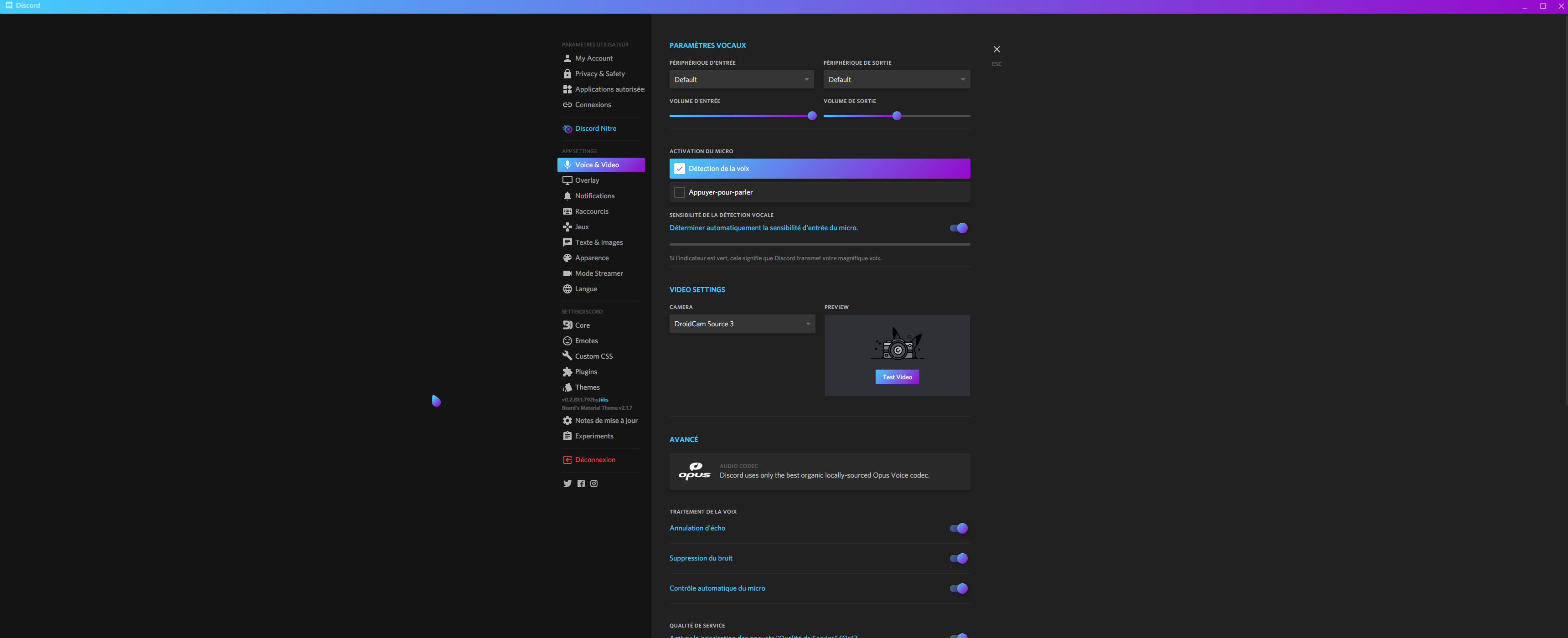The width and height of the screenshot is (1568, 638).
Task: Click the X close settings icon
Action: coord(996,49)
